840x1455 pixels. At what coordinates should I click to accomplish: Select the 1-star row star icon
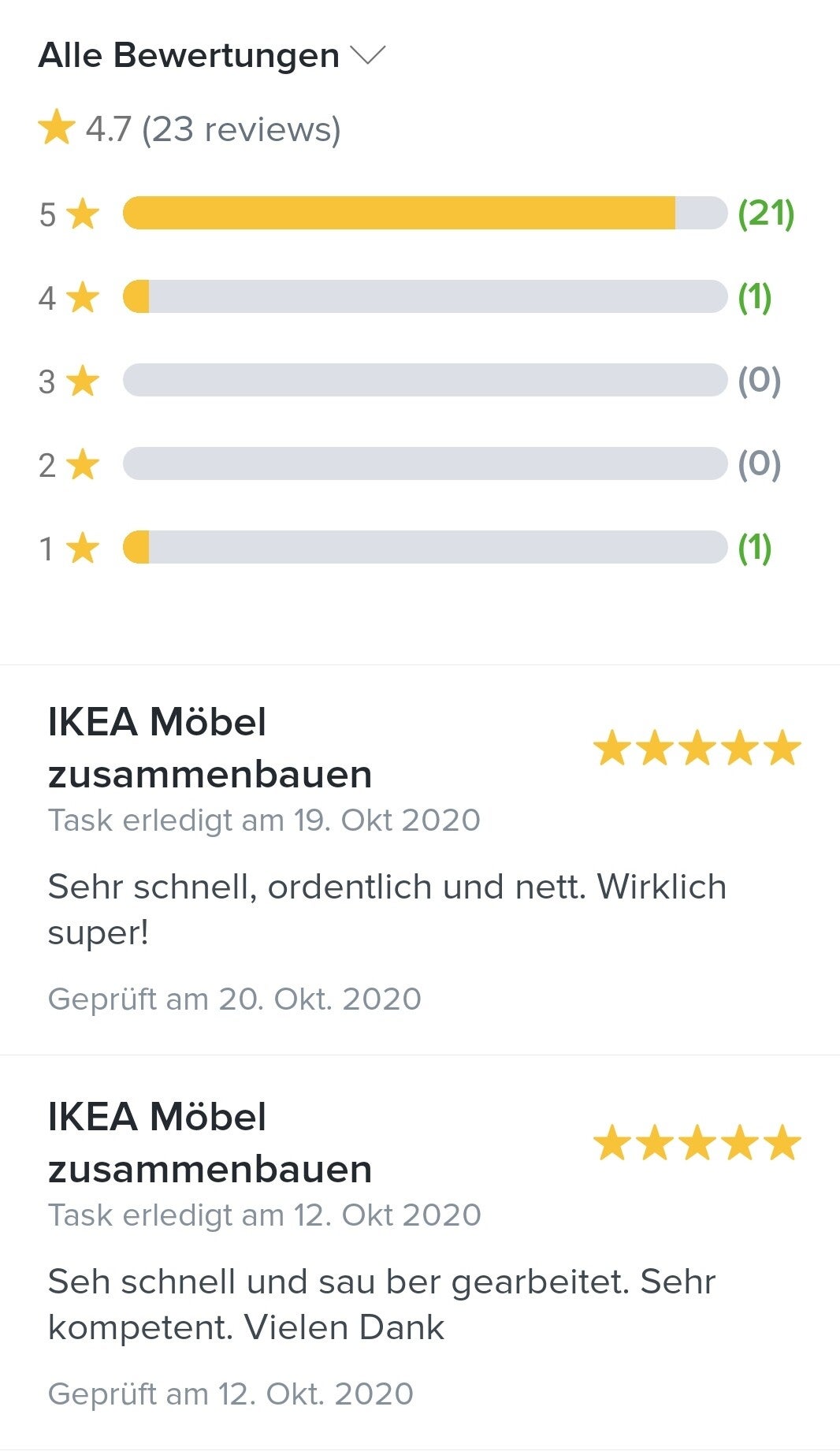pyautogui.click(x=83, y=549)
